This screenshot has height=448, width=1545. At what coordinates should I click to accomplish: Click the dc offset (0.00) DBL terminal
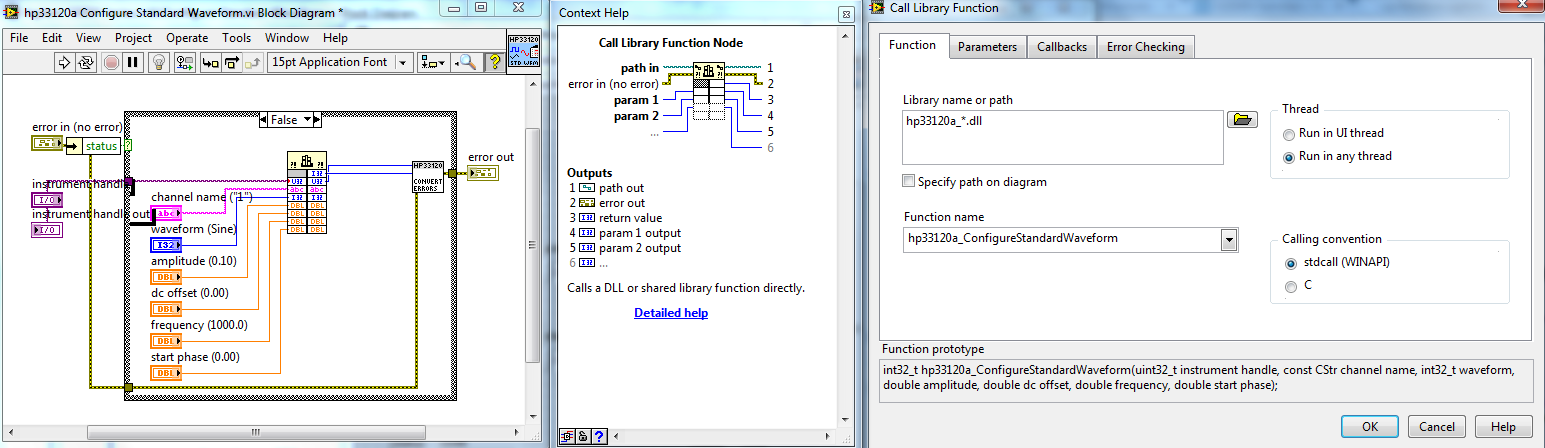(x=166, y=309)
